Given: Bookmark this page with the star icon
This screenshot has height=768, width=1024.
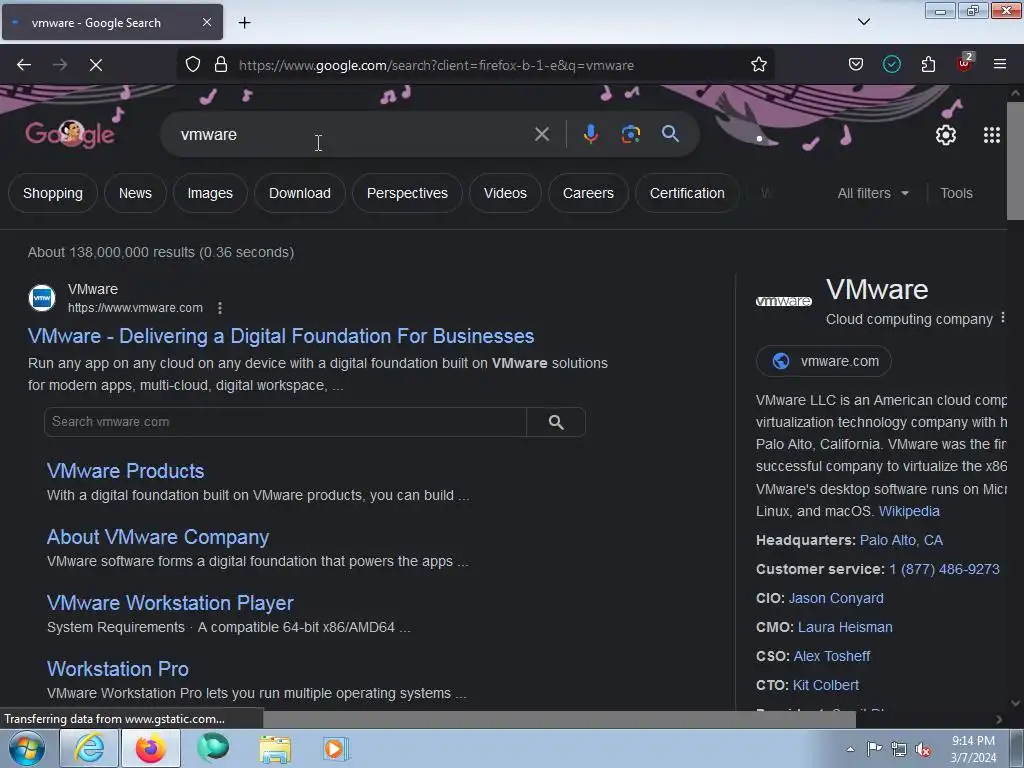Looking at the screenshot, I should [758, 65].
